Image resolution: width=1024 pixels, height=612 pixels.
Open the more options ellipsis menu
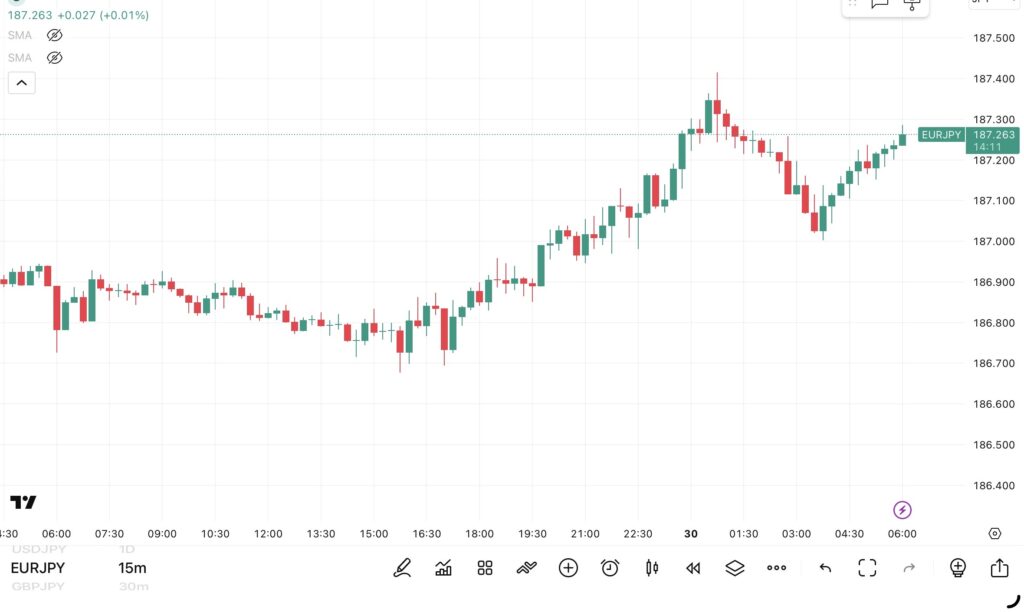click(x=777, y=568)
